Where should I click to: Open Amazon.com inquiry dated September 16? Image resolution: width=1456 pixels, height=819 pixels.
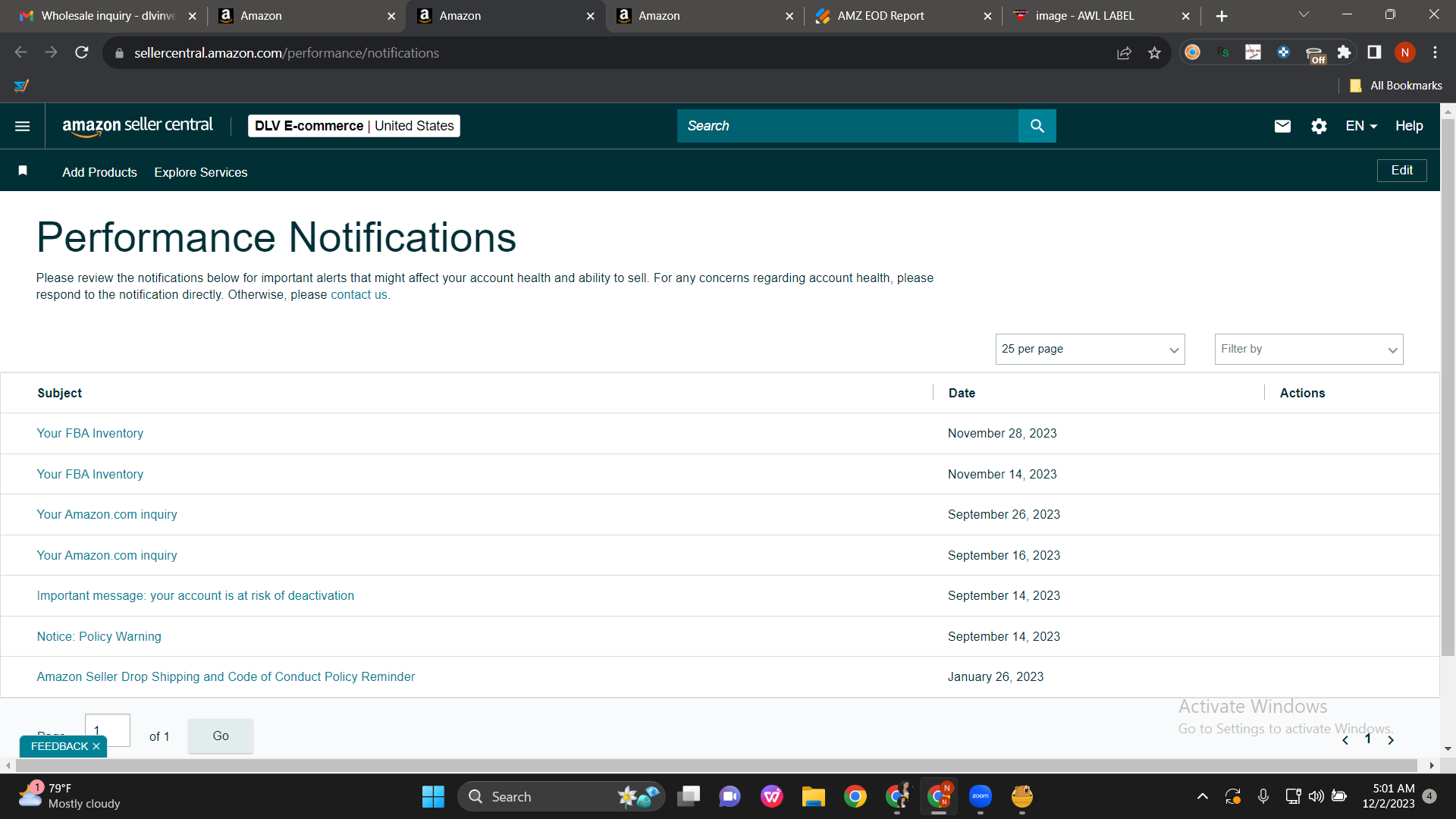(107, 555)
